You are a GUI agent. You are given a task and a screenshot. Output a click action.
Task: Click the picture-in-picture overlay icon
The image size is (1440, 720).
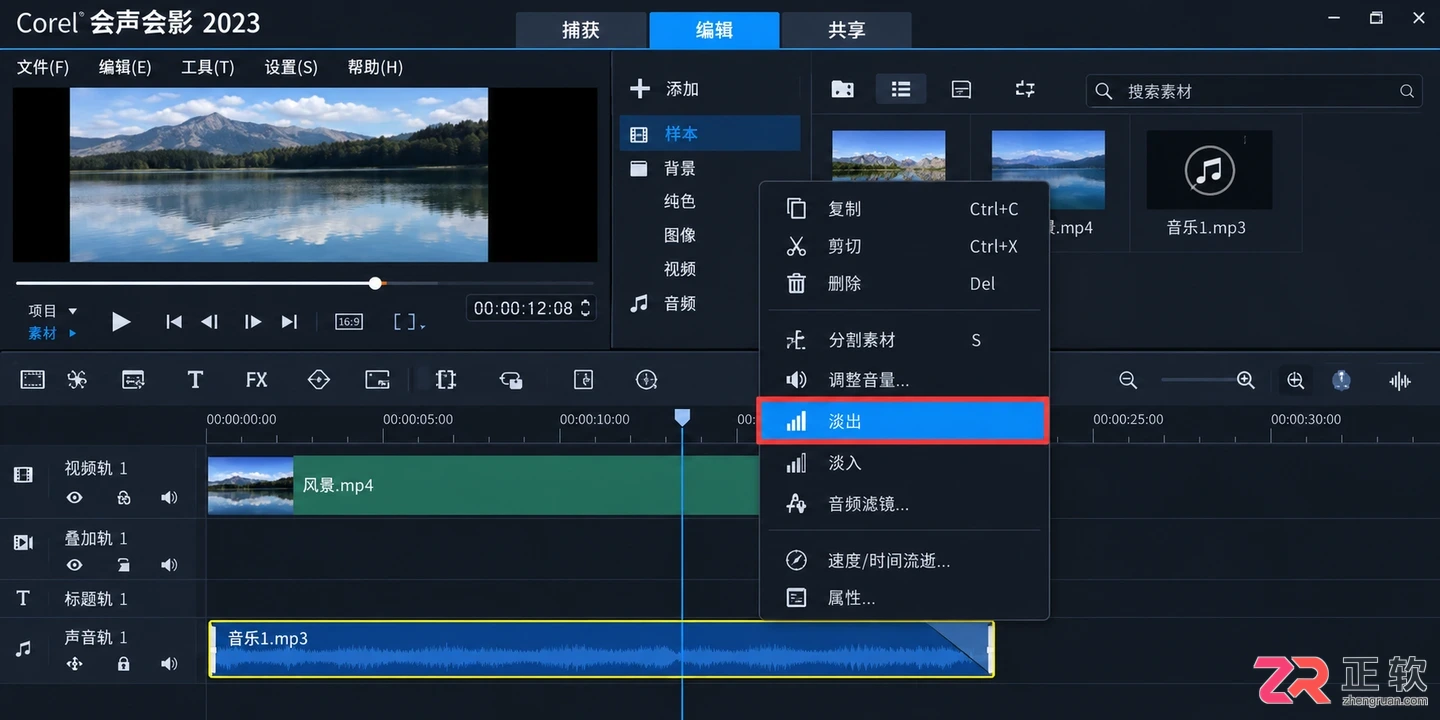(x=377, y=379)
